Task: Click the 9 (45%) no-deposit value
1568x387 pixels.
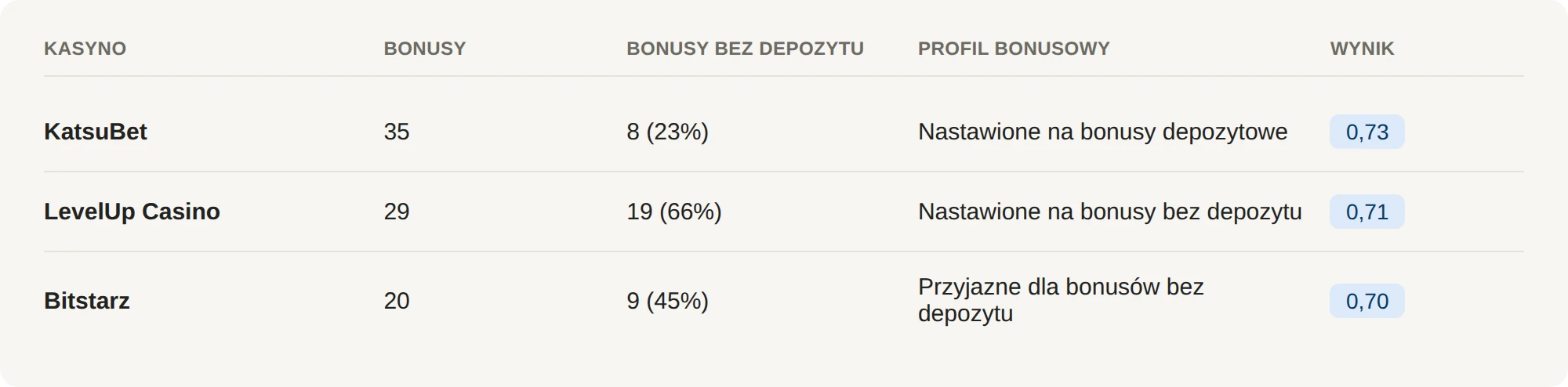Action: pyautogui.click(x=667, y=301)
